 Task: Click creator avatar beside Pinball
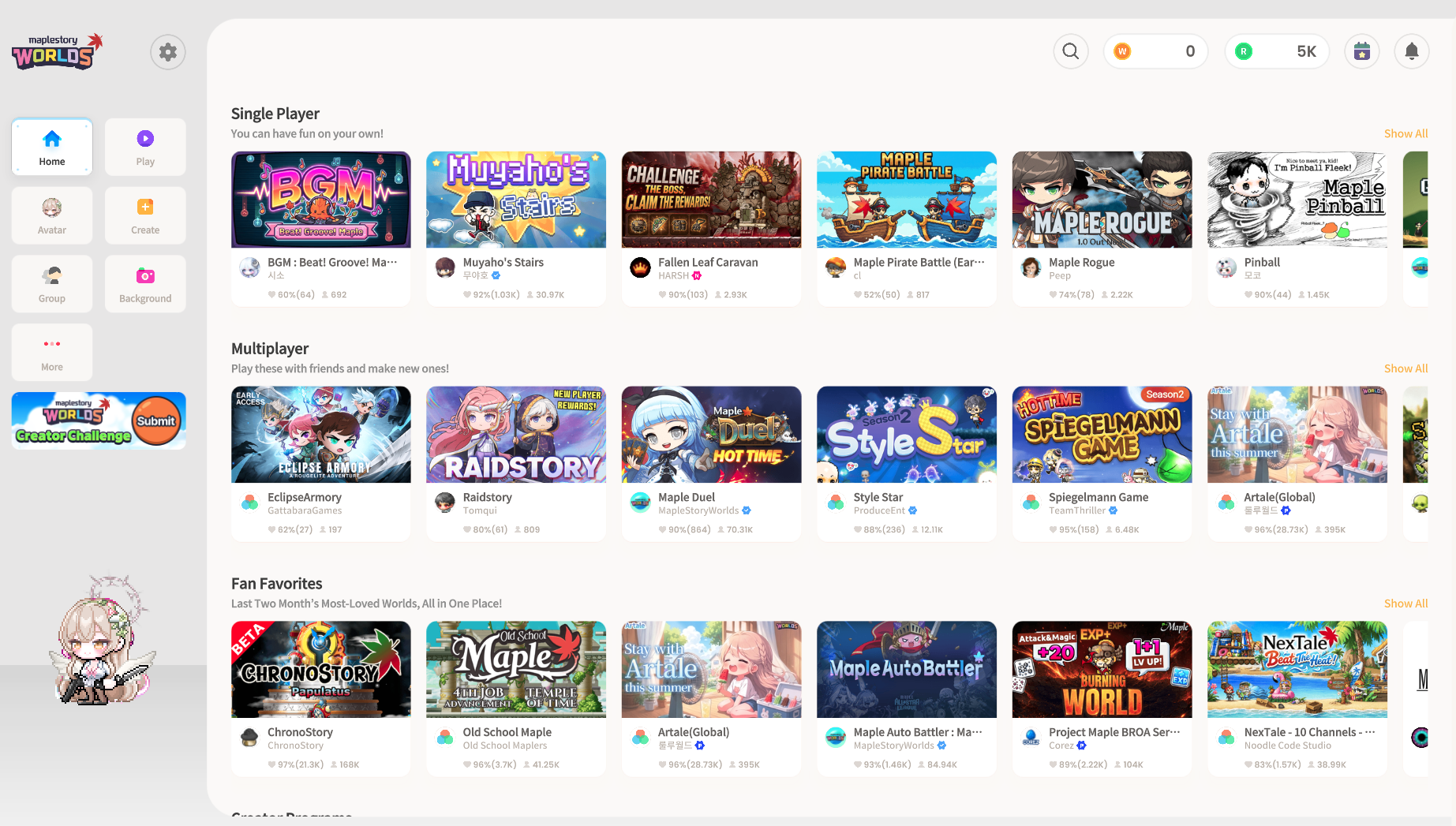[1226, 267]
